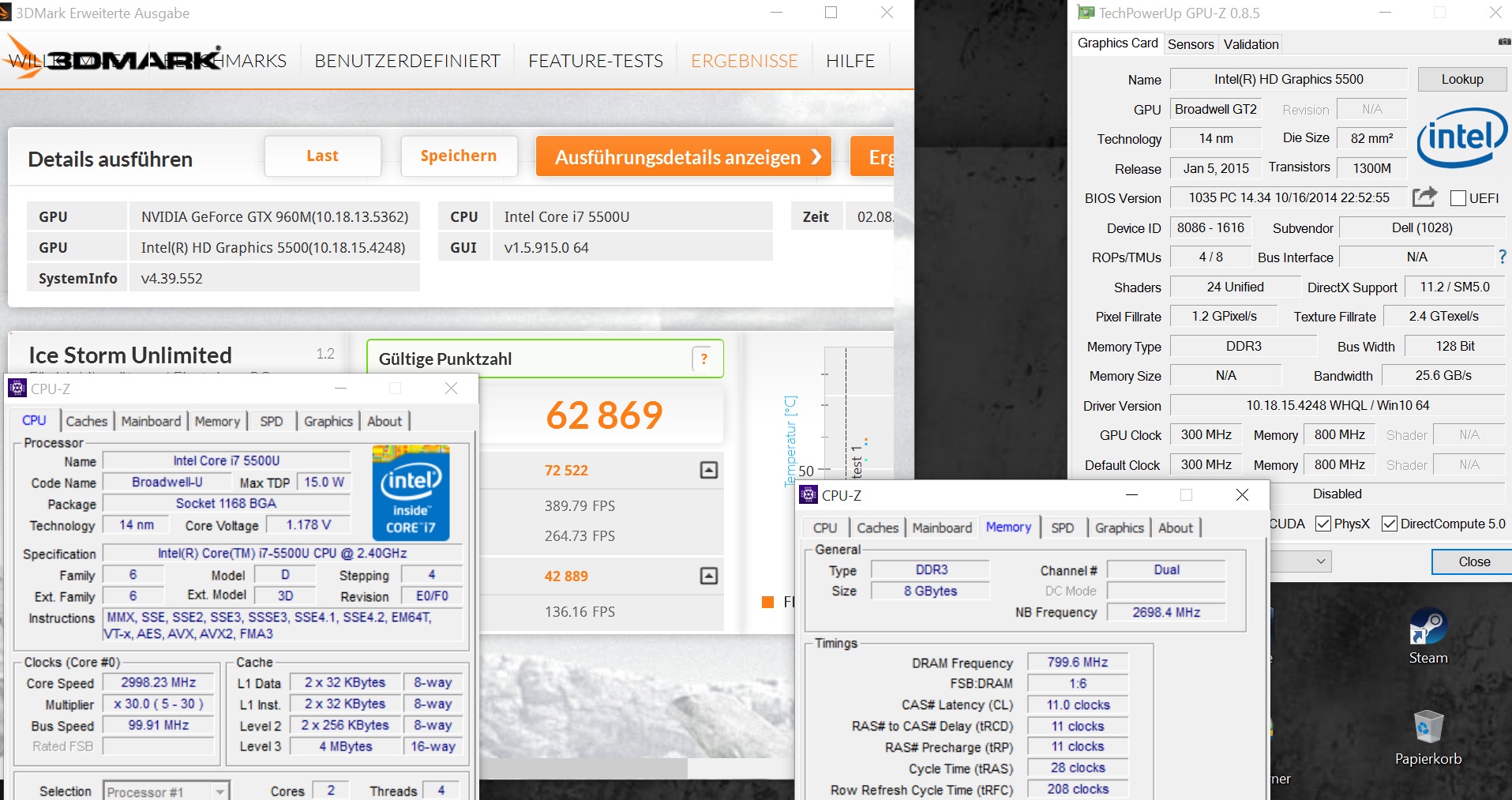This screenshot has width=1512, height=800.
Task: Minimize the CPU-Z Memory window
Action: pyautogui.click(x=1131, y=494)
